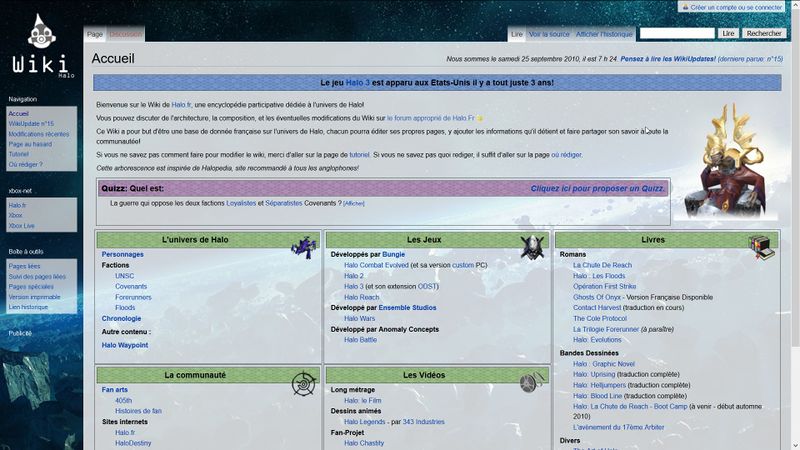The image size is (800, 450).
Task: Open Accueil in the navigation sidebar
Action: [x=18, y=114]
